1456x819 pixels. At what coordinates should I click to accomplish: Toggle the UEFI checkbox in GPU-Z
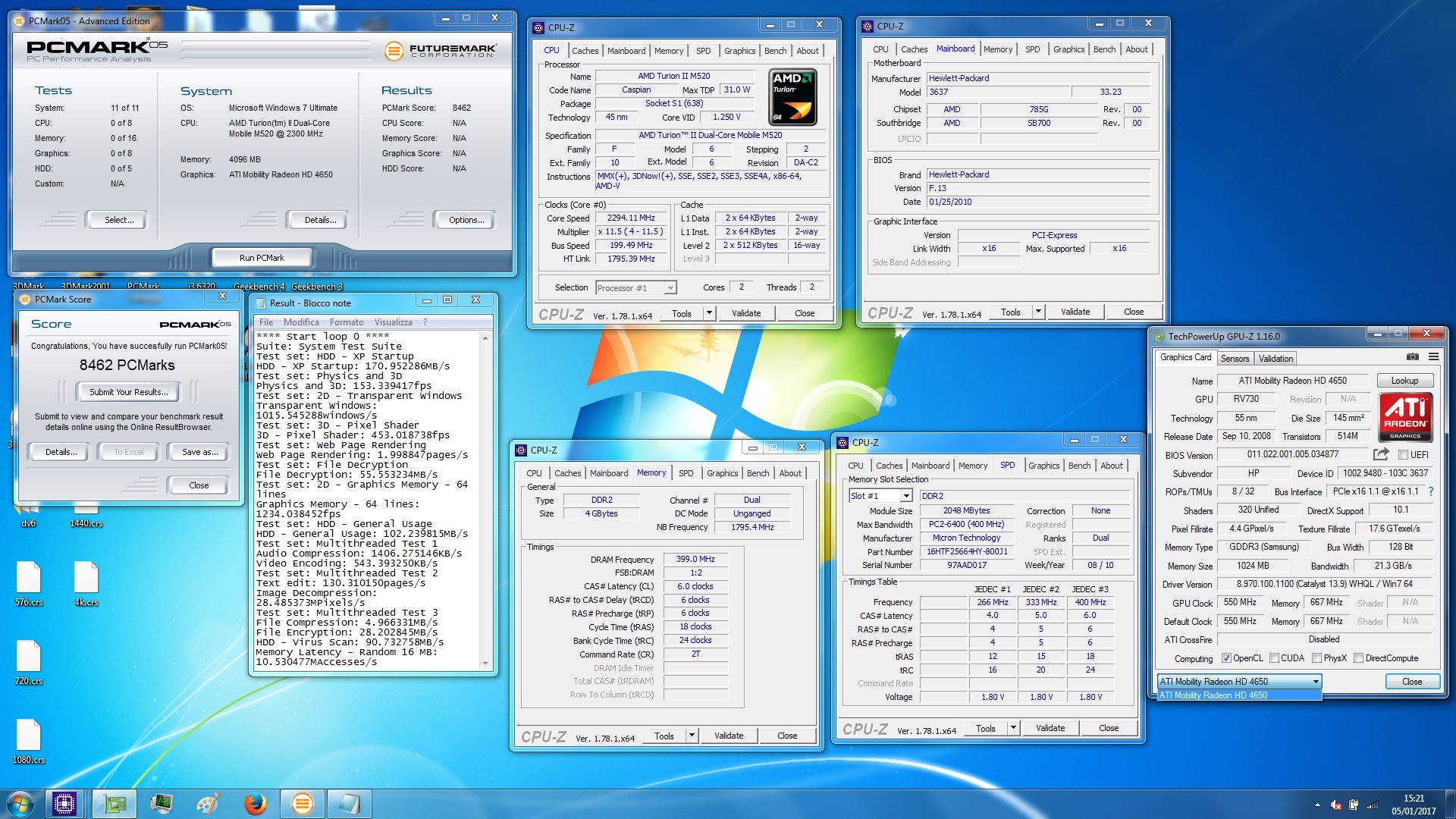coord(1403,455)
